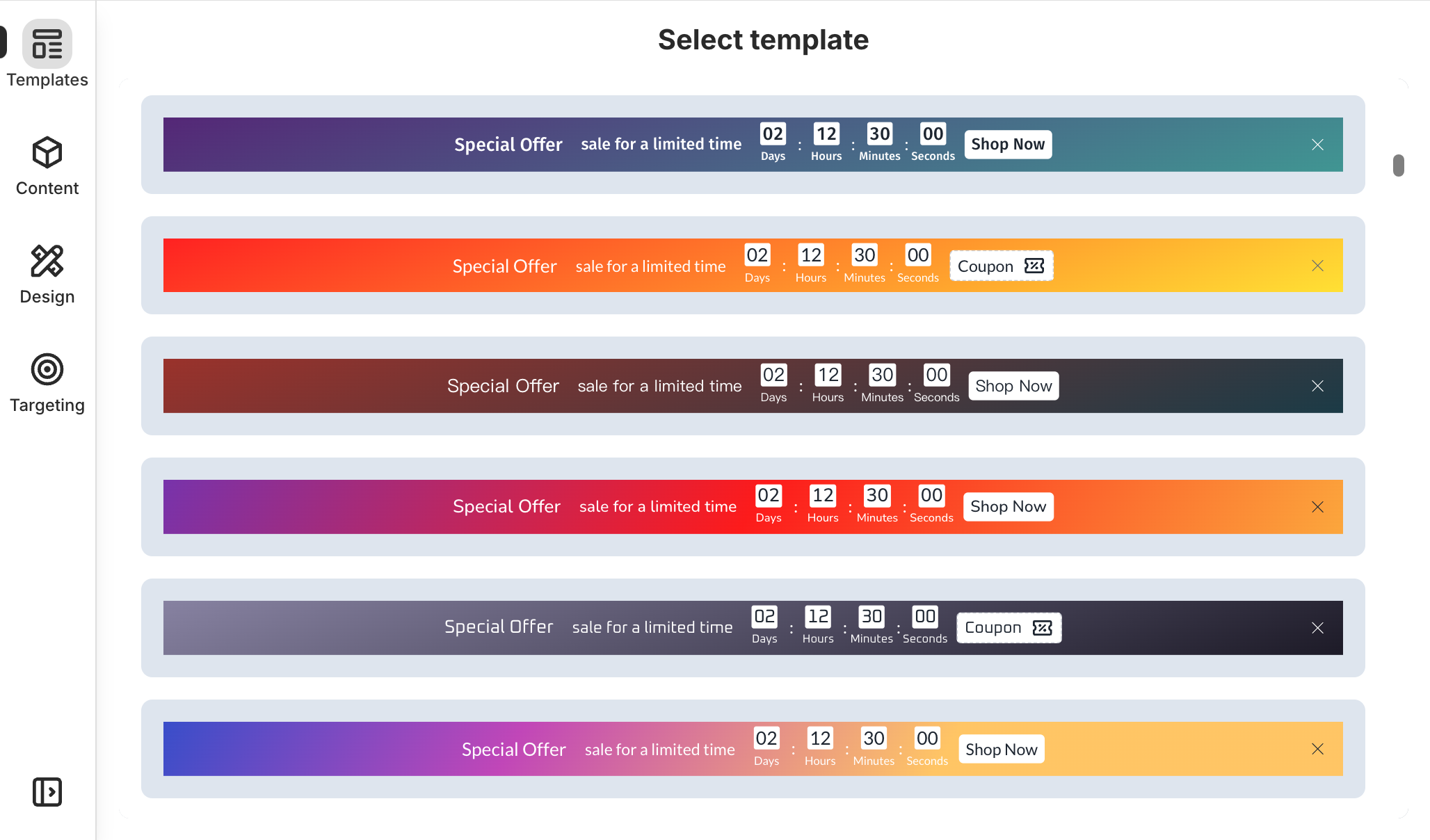1430x840 pixels.
Task: Click the Targeting label in sidebar
Action: pos(47,405)
